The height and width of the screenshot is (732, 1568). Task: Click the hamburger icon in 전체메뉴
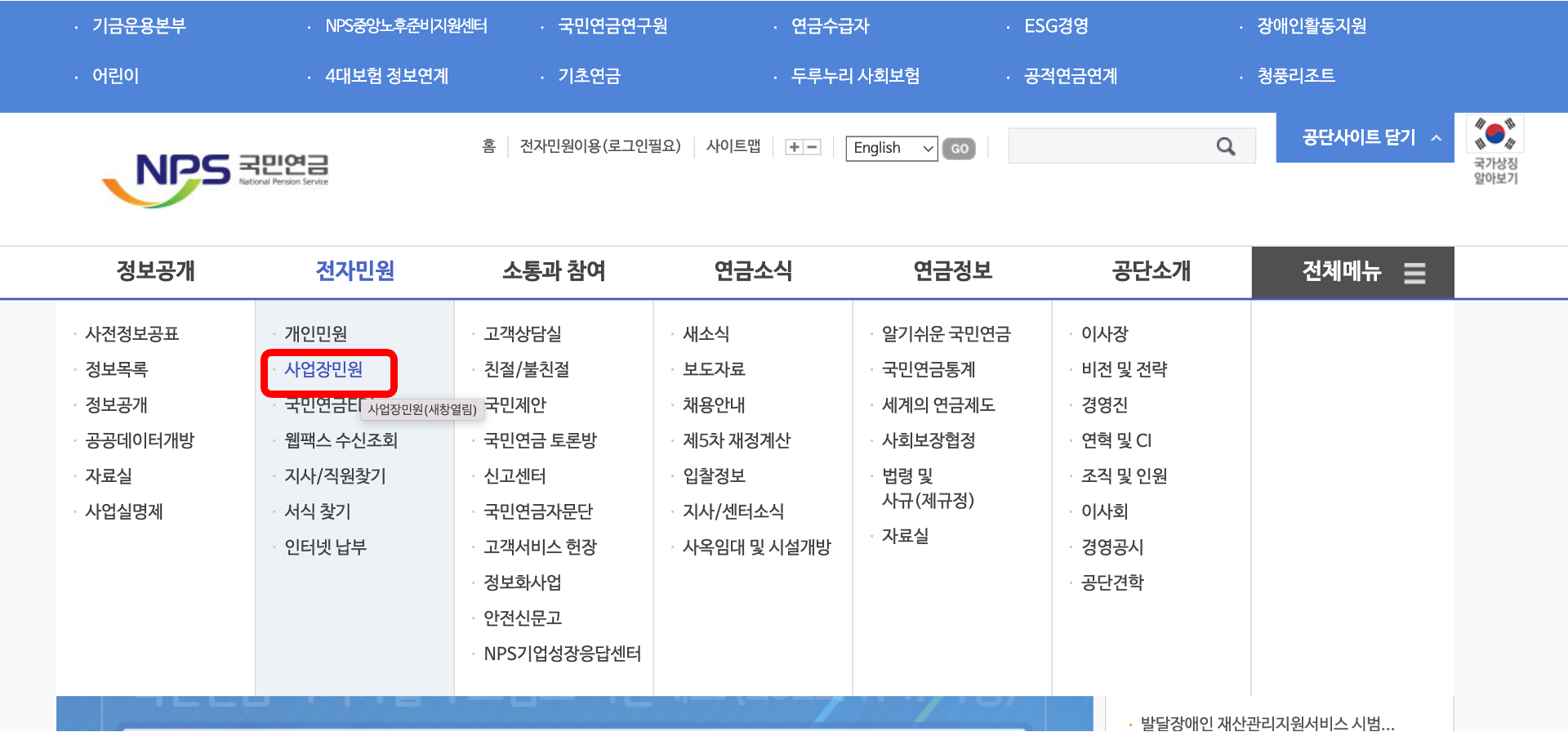click(x=1414, y=273)
